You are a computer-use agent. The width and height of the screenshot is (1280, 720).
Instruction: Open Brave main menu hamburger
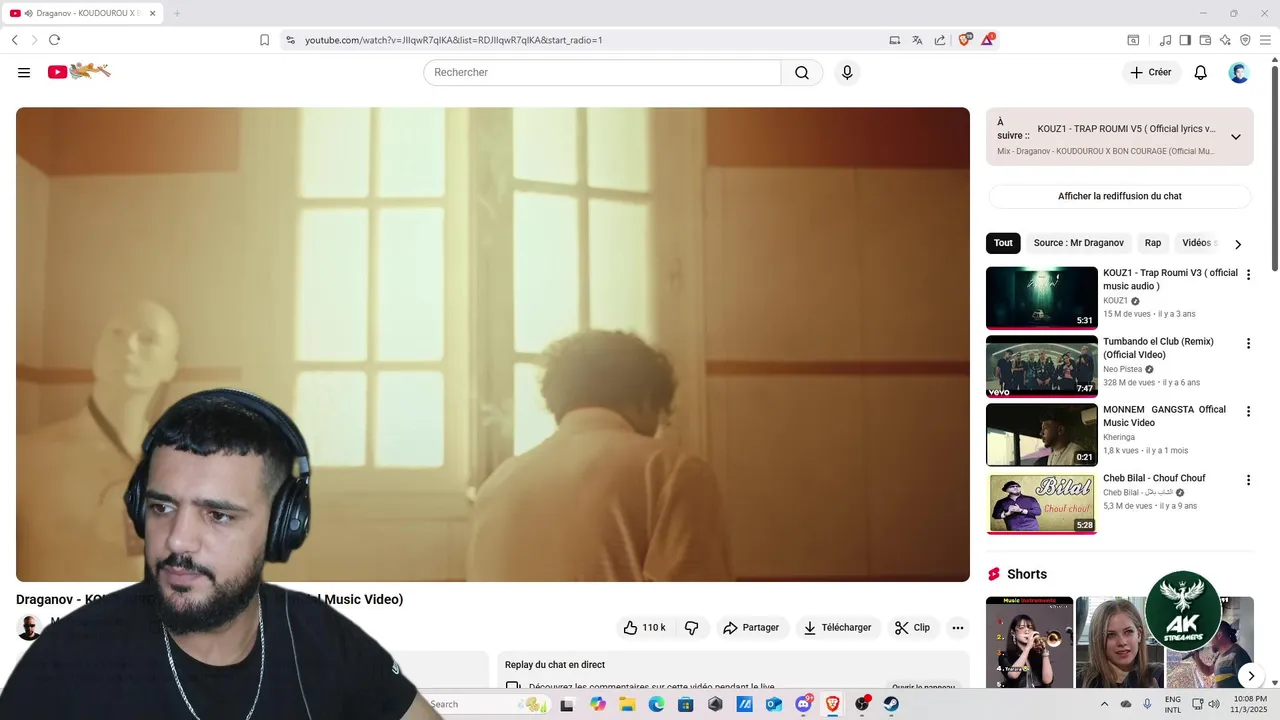coord(1266,40)
